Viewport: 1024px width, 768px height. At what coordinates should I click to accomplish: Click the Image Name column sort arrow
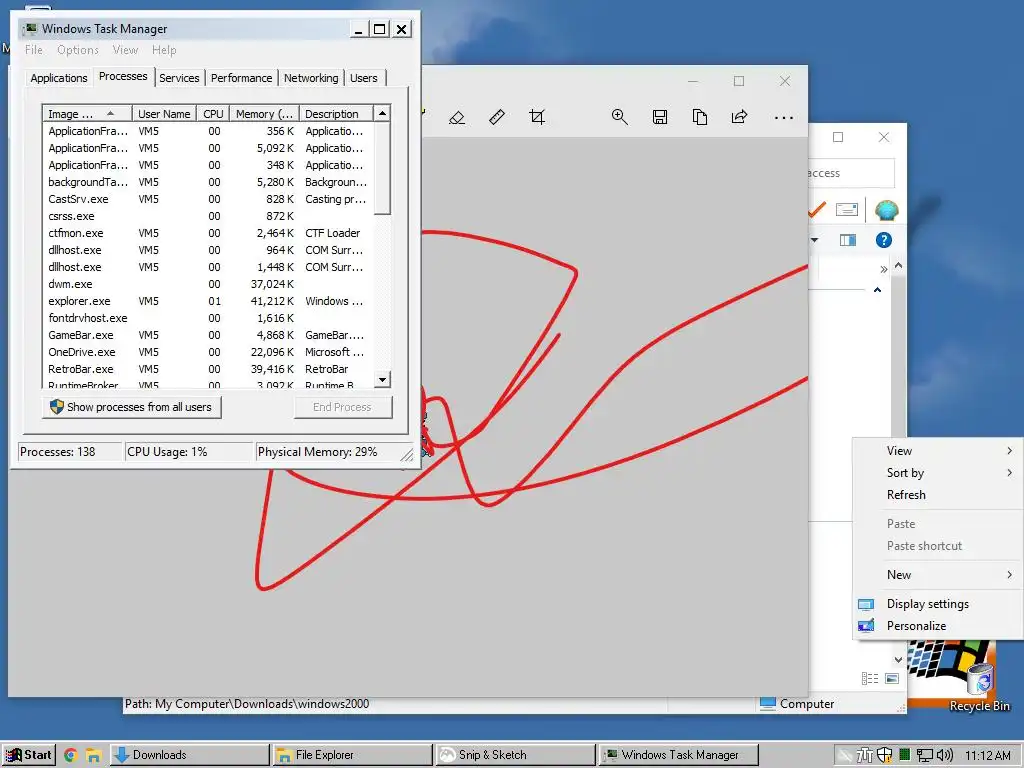click(x=110, y=114)
